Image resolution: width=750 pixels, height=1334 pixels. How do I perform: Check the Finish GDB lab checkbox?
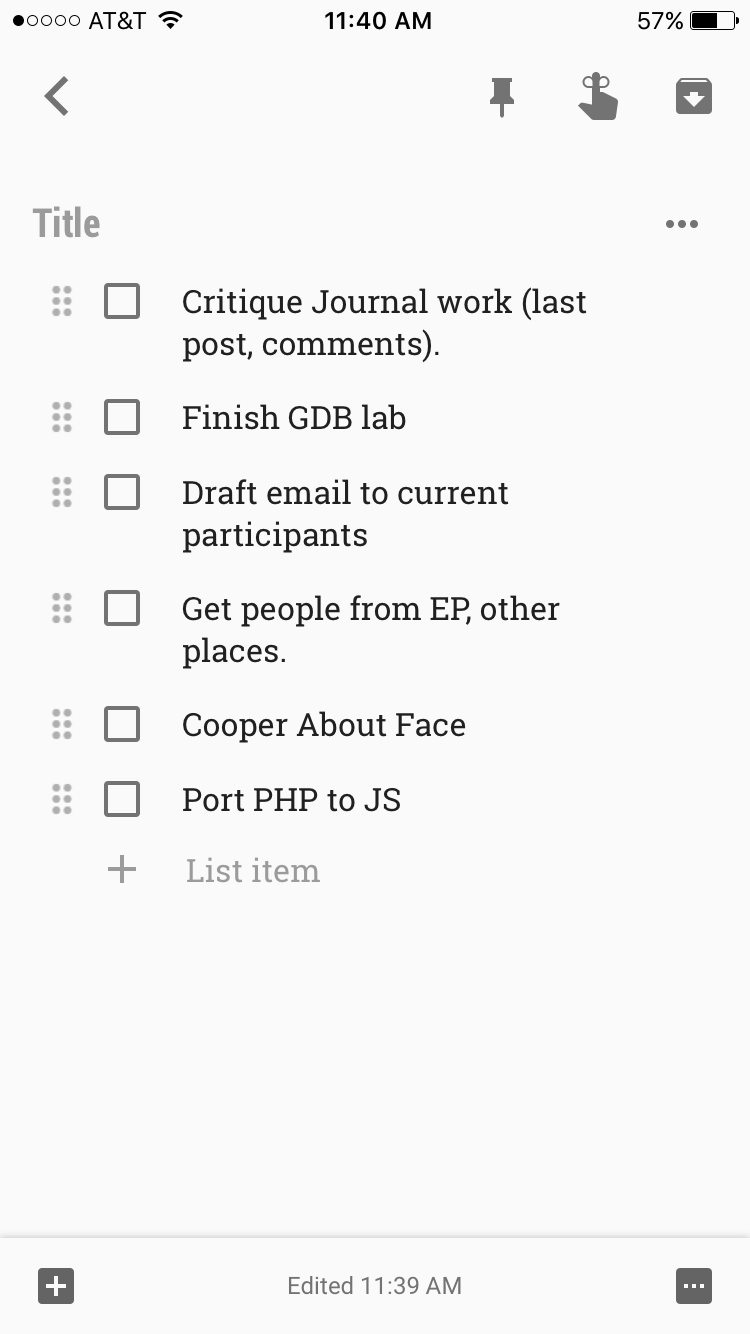122,417
